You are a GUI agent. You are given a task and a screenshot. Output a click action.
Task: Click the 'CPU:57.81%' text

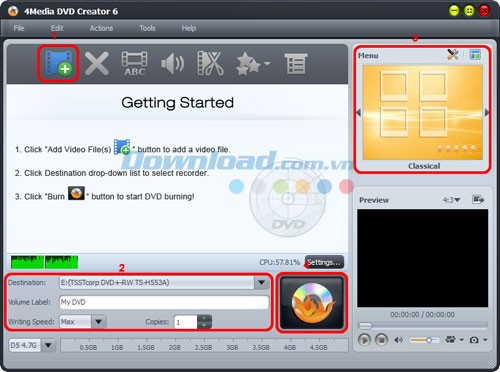coord(280,262)
